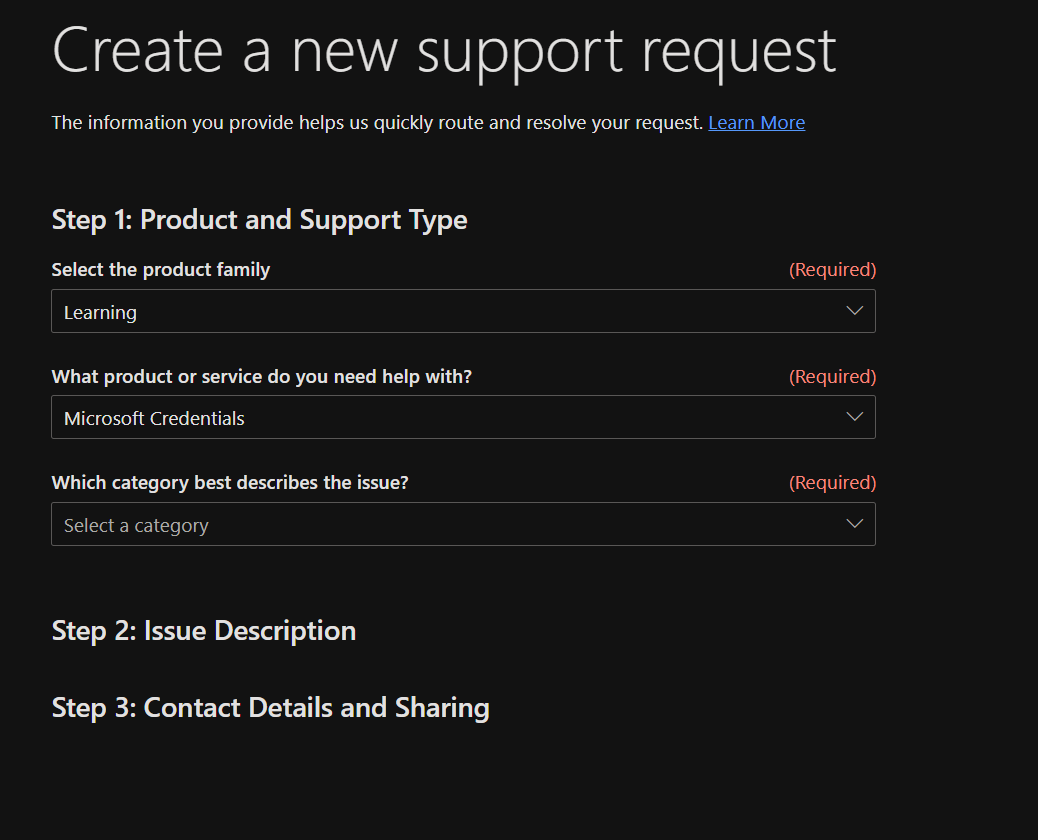Click the chevron arrow beside Microsoft Credentials
This screenshot has width=1038, height=840.
(854, 417)
